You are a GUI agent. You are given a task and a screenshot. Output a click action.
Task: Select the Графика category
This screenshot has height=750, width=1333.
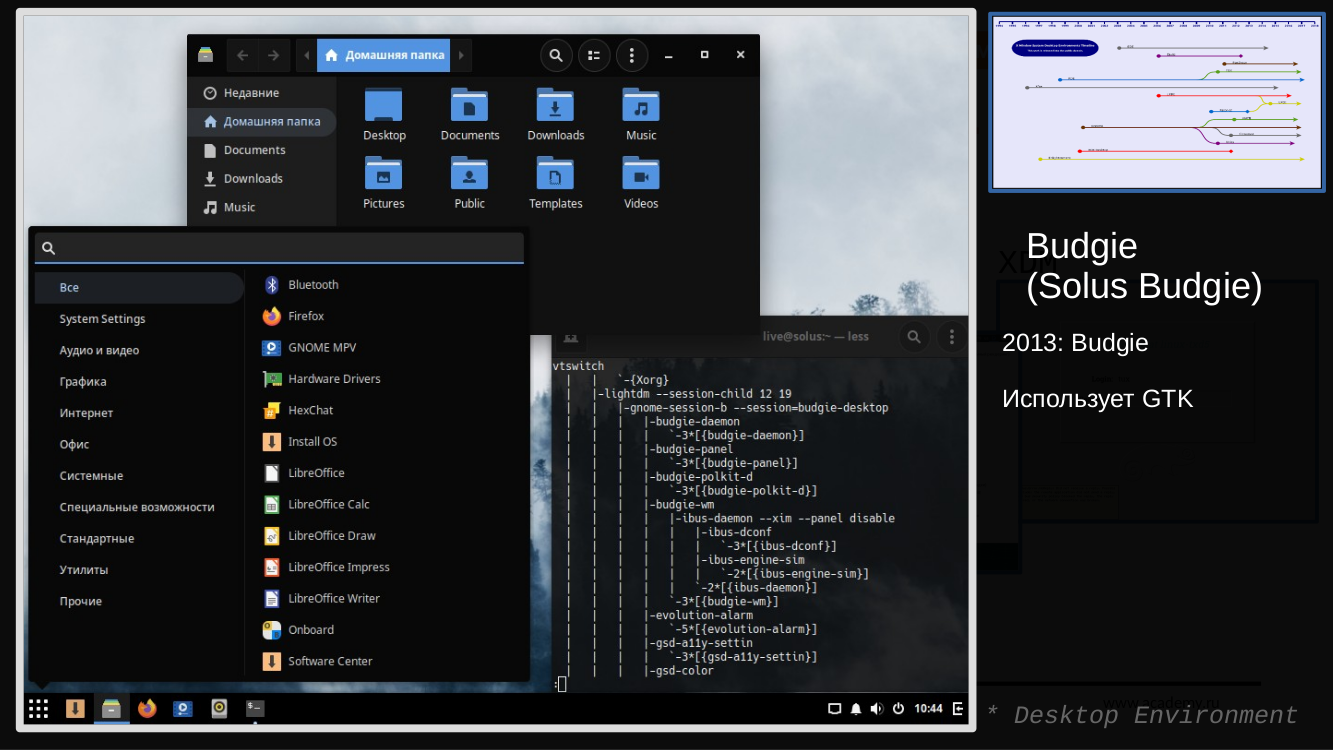[x=139, y=381]
